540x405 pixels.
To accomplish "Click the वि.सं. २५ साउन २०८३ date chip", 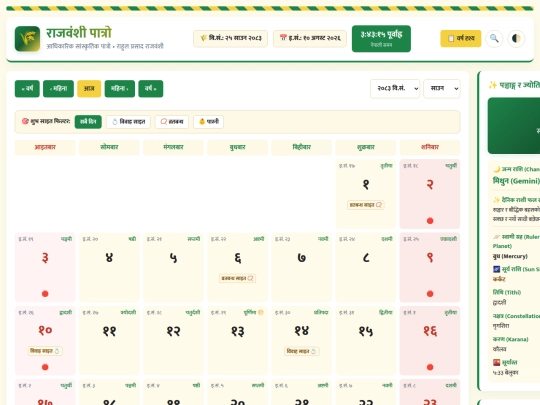I will coord(230,38).
